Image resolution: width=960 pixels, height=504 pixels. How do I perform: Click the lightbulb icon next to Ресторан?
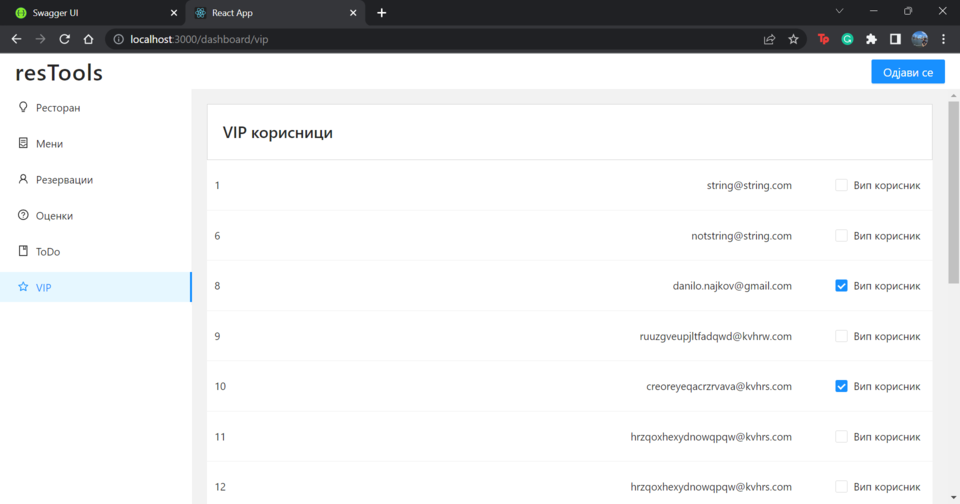23,107
